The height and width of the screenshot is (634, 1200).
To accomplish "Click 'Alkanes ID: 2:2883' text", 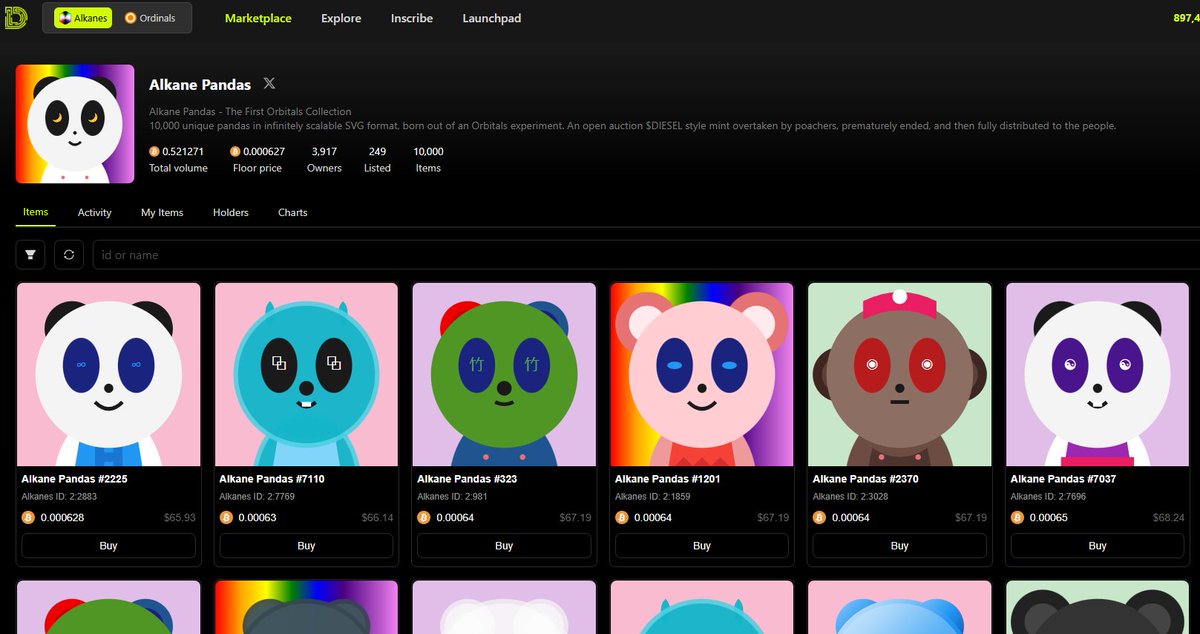I will 60,497.
